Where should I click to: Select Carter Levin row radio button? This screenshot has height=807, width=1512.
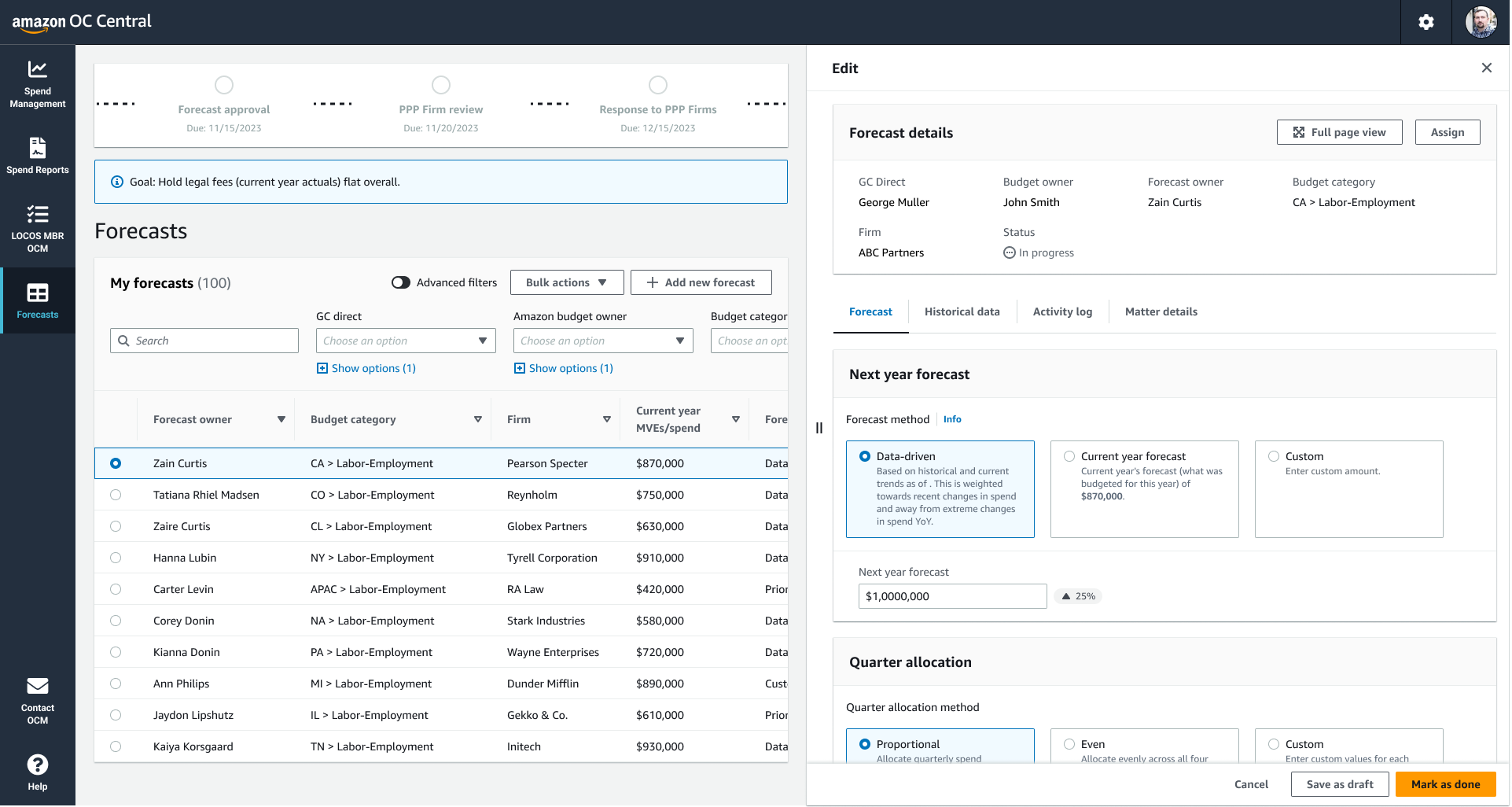[x=116, y=589]
